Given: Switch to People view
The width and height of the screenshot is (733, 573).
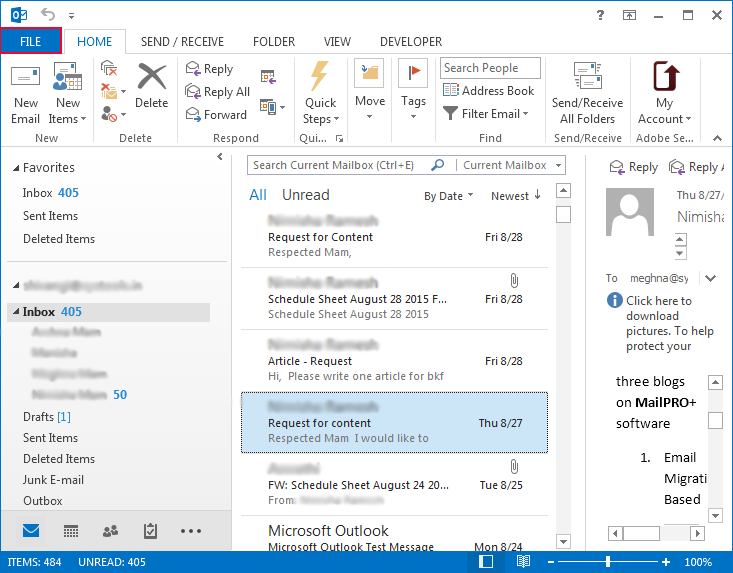Looking at the screenshot, I should (110, 531).
